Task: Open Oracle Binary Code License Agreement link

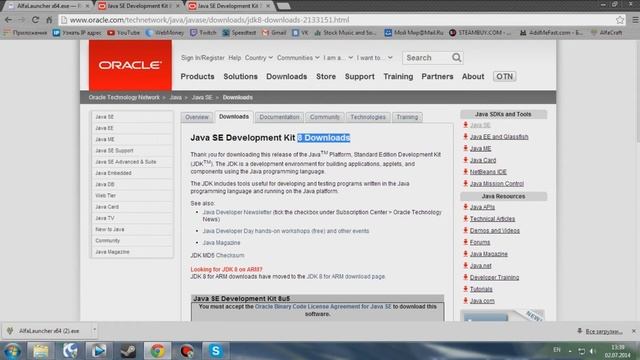Action: (x=323, y=306)
